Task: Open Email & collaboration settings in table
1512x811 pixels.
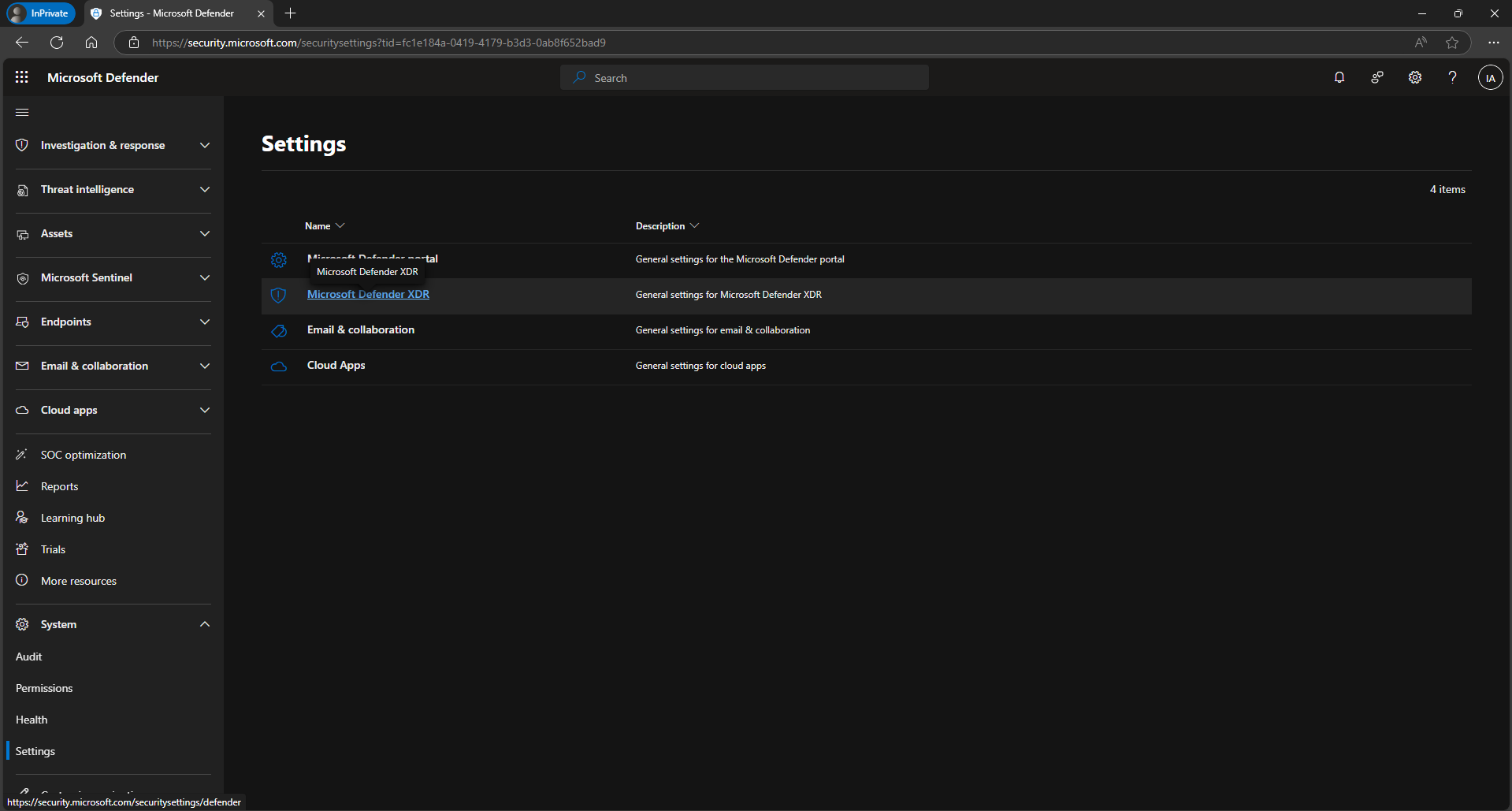Action: (x=361, y=329)
